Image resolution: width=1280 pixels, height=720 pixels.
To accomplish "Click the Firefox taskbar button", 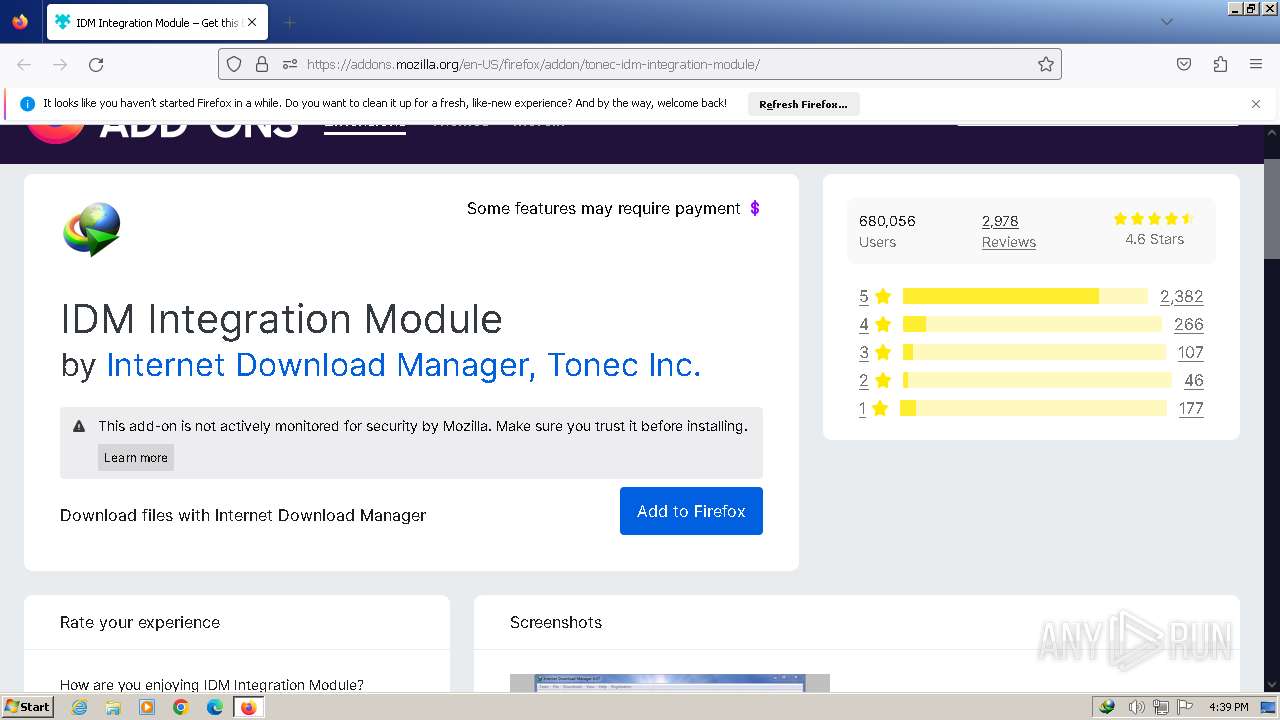I will pos(248,707).
